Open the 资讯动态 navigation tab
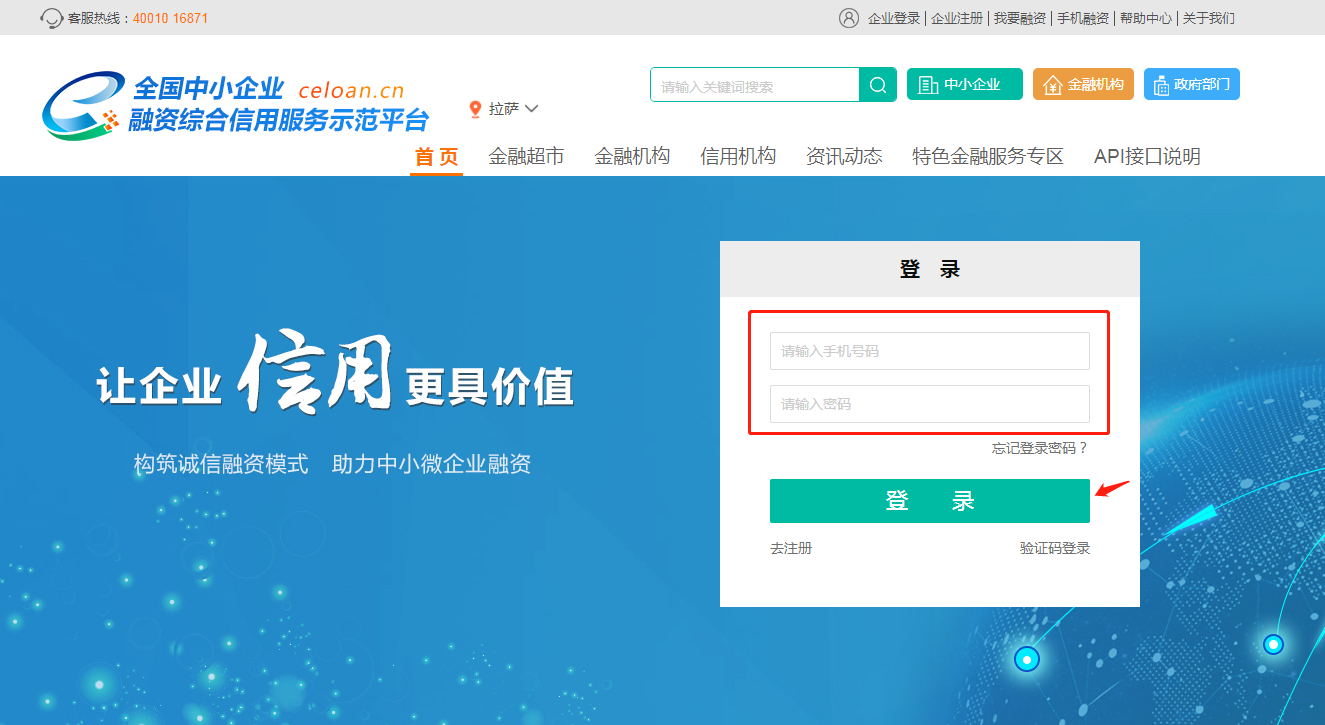 point(844,156)
